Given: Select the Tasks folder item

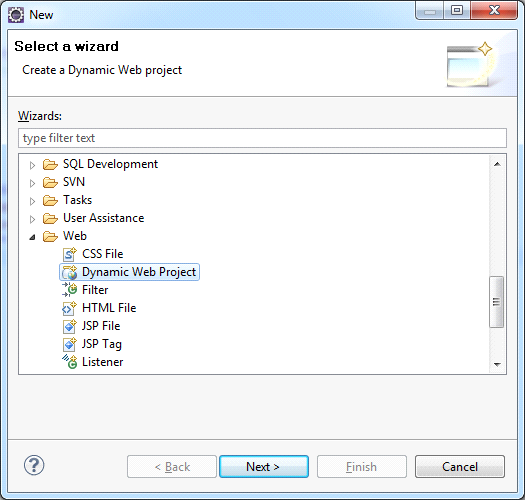Looking at the screenshot, I should (77, 200).
